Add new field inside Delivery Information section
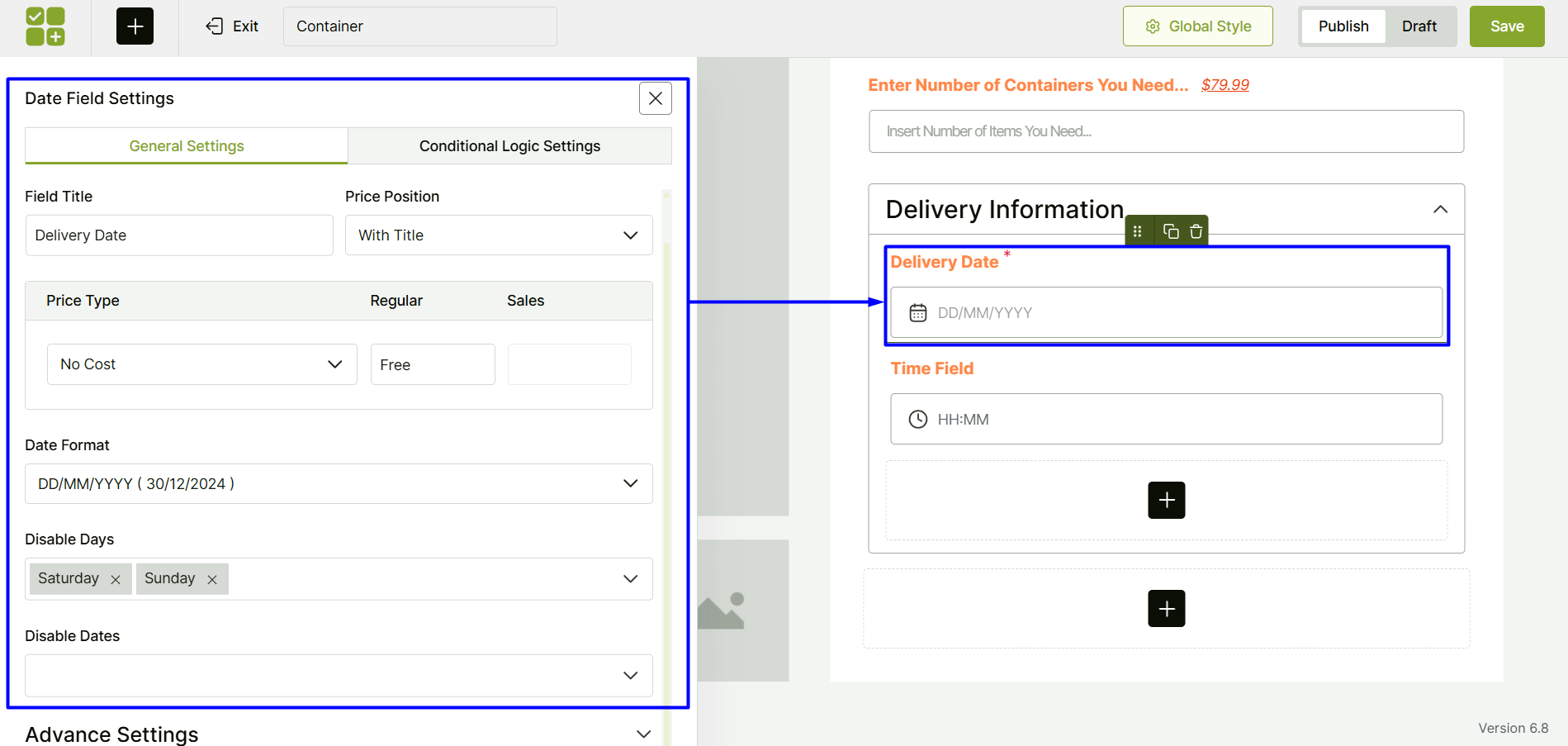1568x746 pixels. coord(1166,501)
